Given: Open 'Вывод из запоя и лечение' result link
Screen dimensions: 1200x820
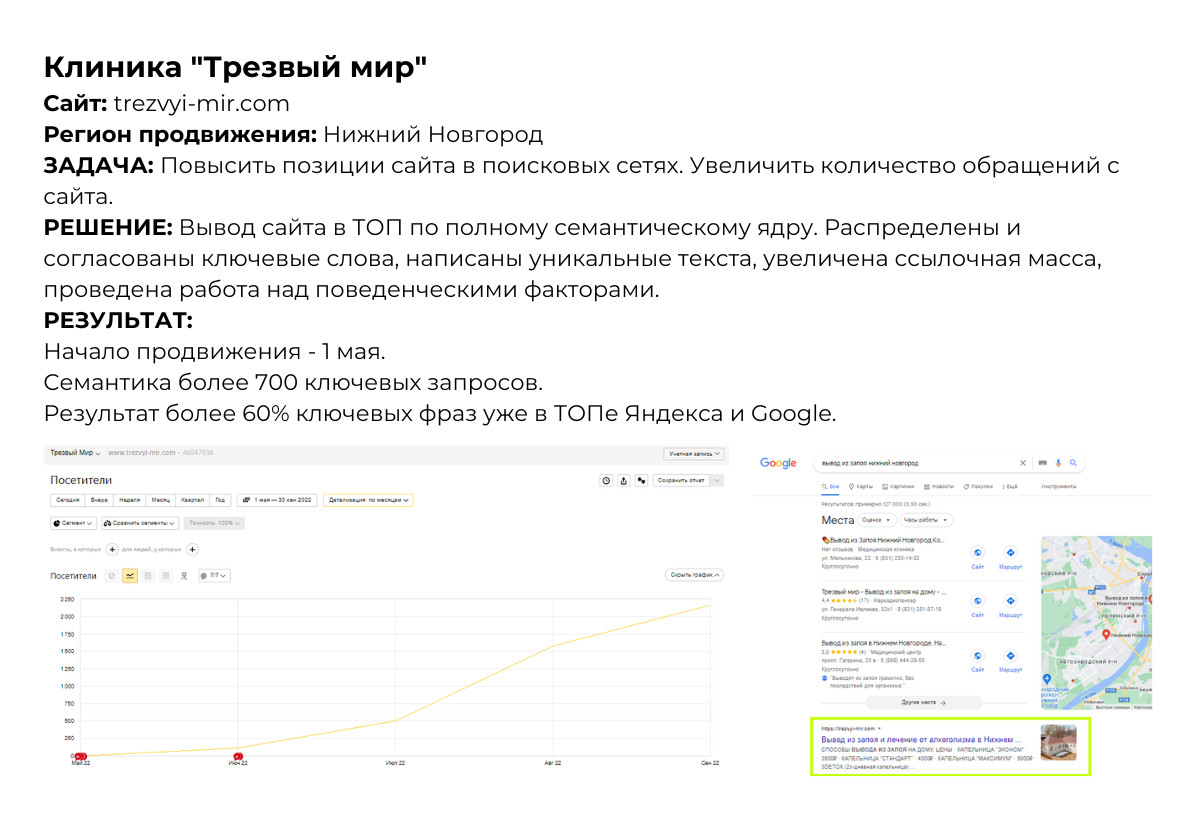Looking at the screenshot, I should [921, 740].
